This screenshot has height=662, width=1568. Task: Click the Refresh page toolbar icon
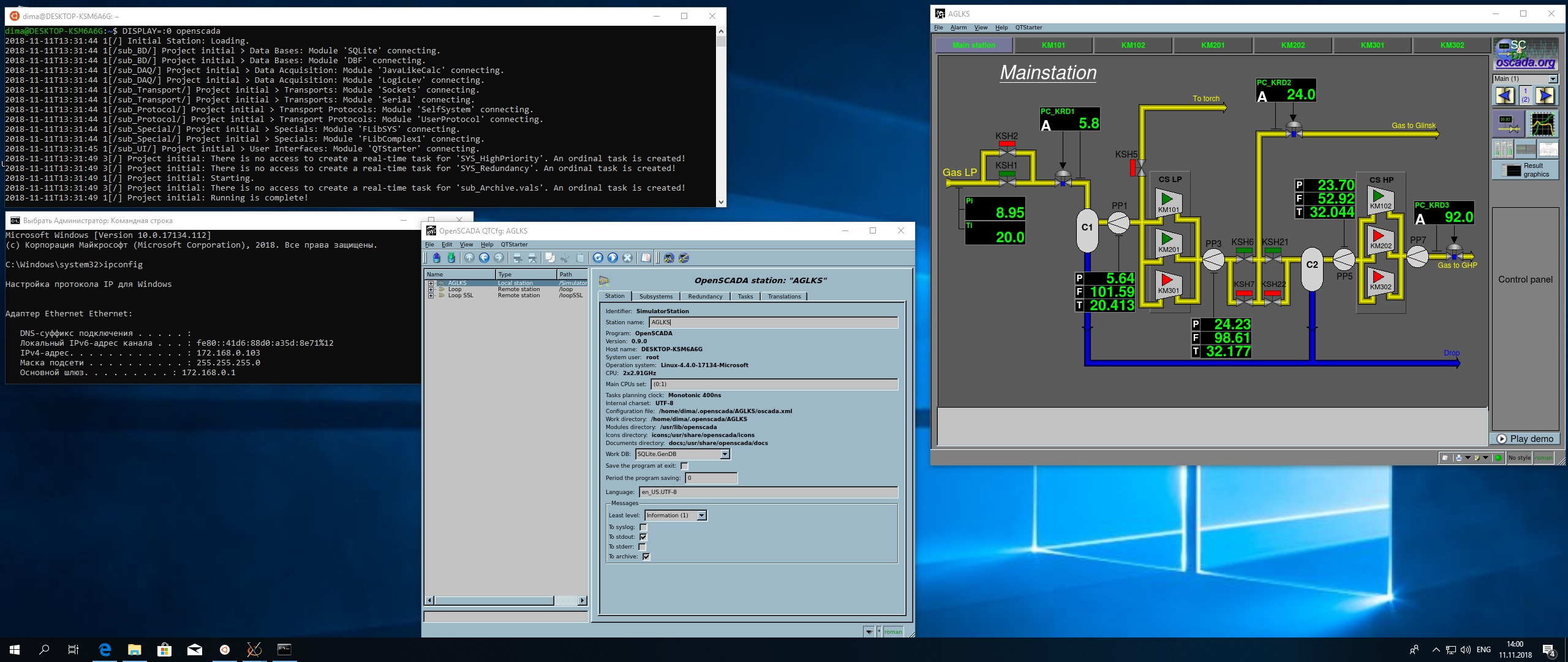click(x=598, y=258)
